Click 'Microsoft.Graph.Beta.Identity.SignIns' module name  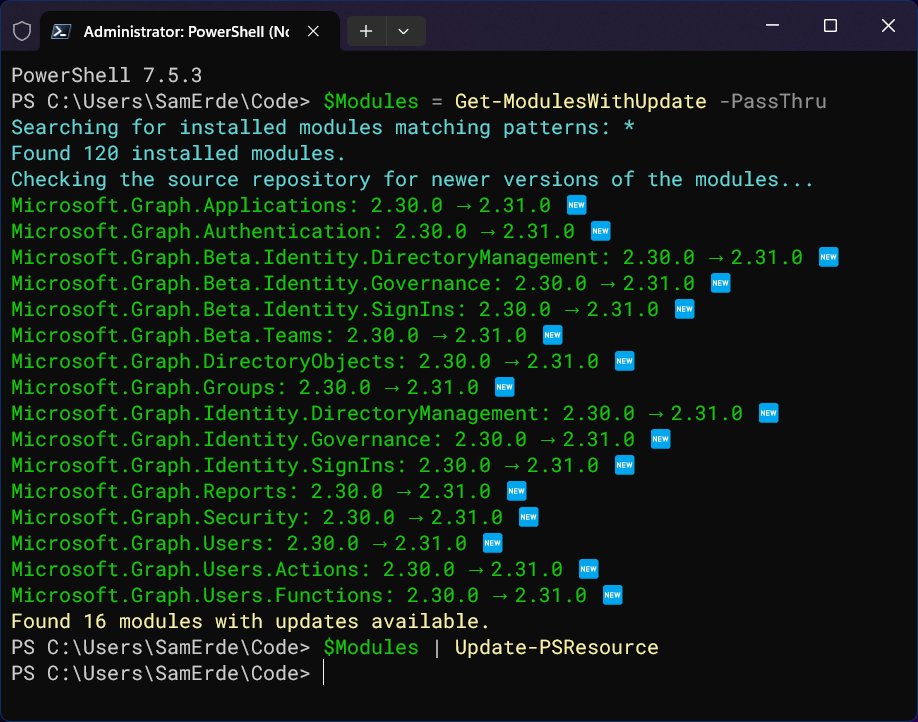click(233, 309)
